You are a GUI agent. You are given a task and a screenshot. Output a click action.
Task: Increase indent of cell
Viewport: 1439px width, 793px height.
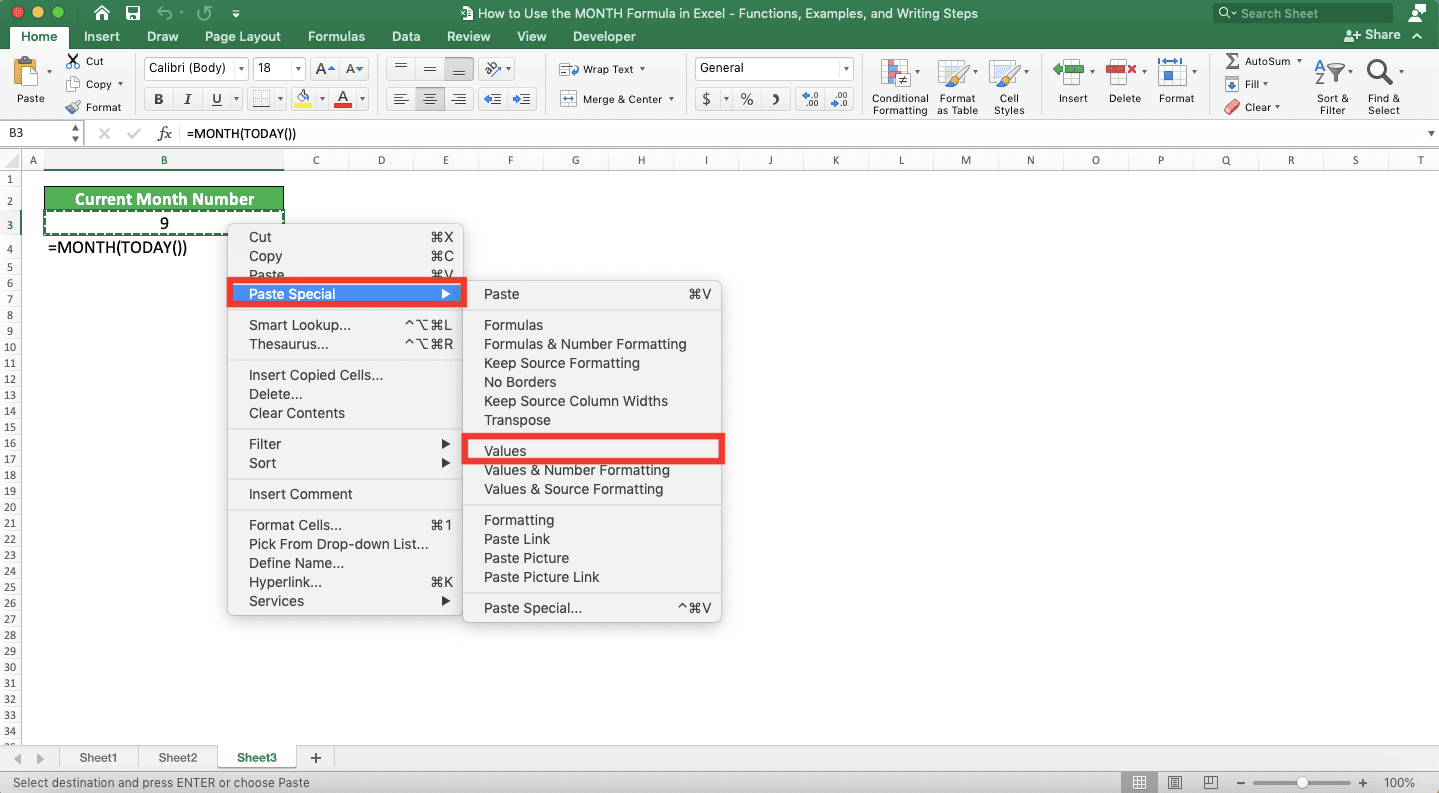click(521, 99)
